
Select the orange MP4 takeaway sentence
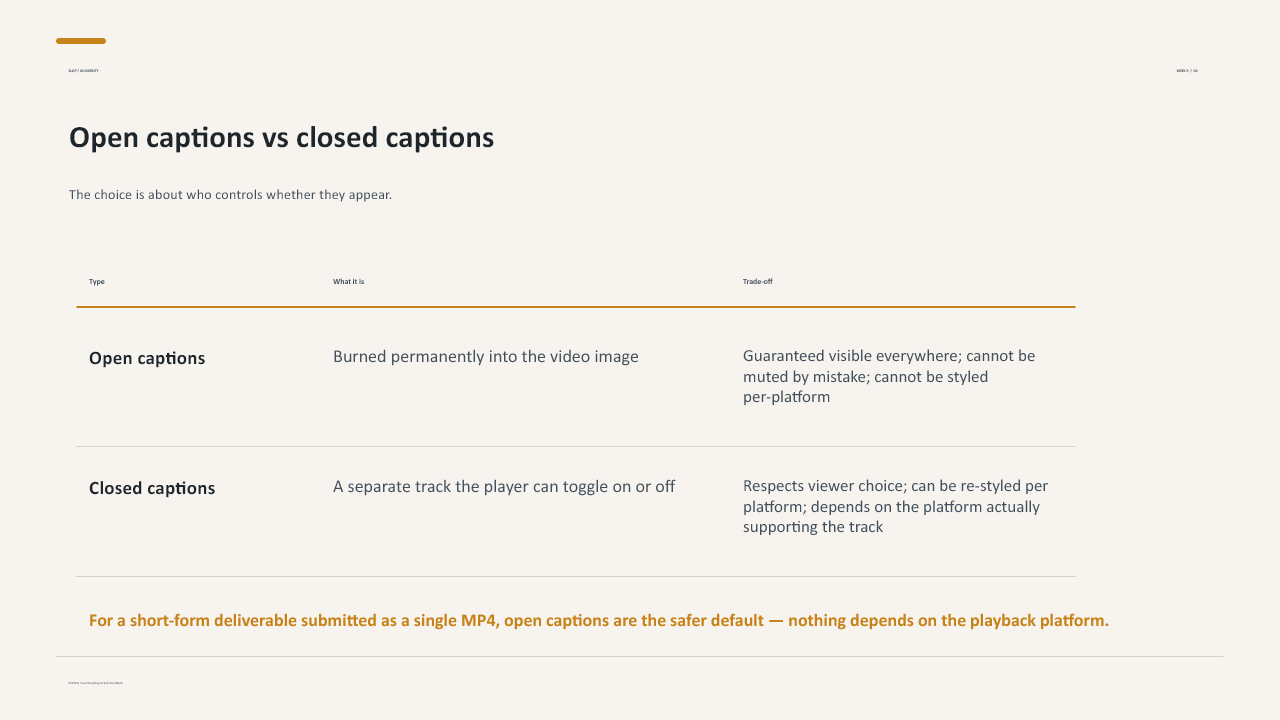point(599,621)
